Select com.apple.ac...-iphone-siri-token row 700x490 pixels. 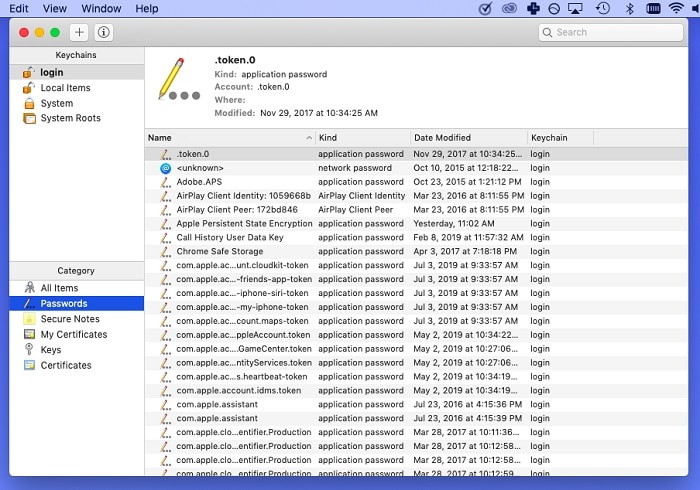[416, 293]
